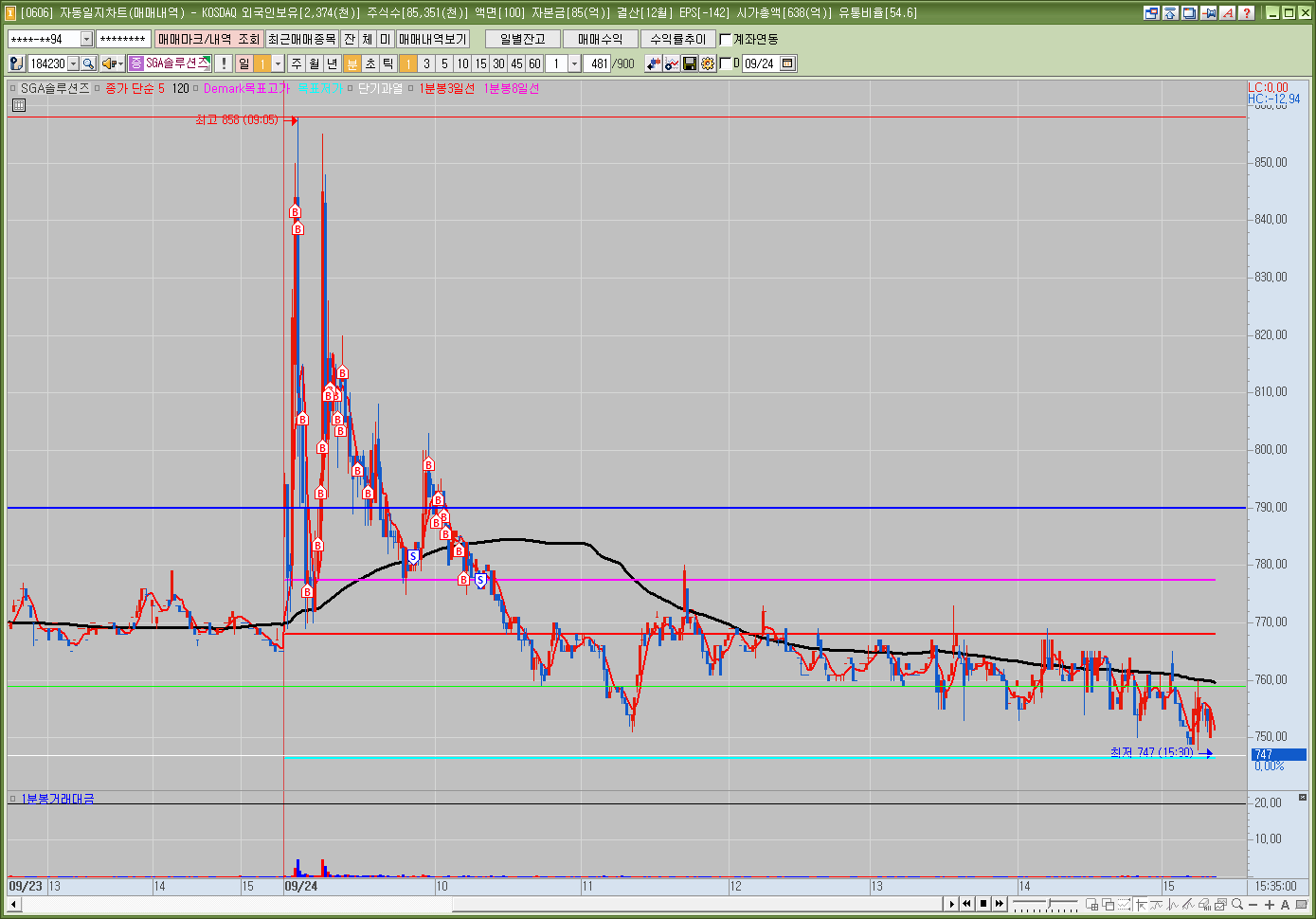Select the 분 (minute) period toggle
This screenshot has height=919, width=1316.
[352, 63]
